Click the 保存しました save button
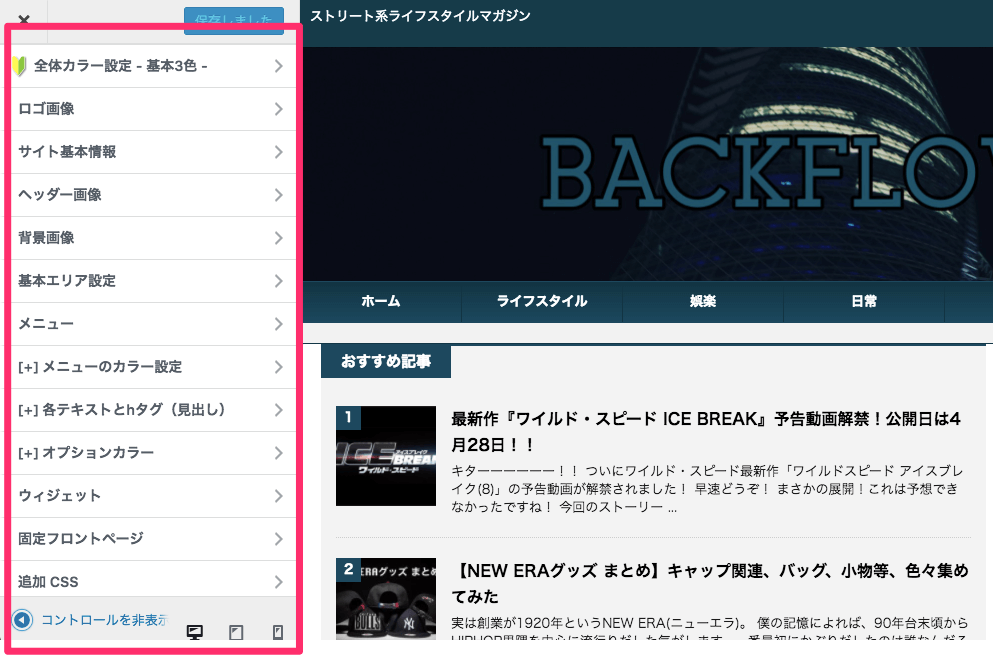This screenshot has height=655, width=993. point(233,20)
